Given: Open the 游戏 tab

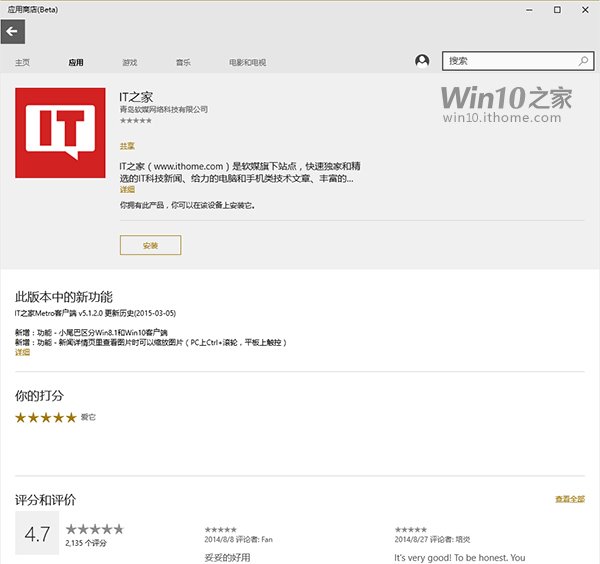Looking at the screenshot, I should pos(130,63).
